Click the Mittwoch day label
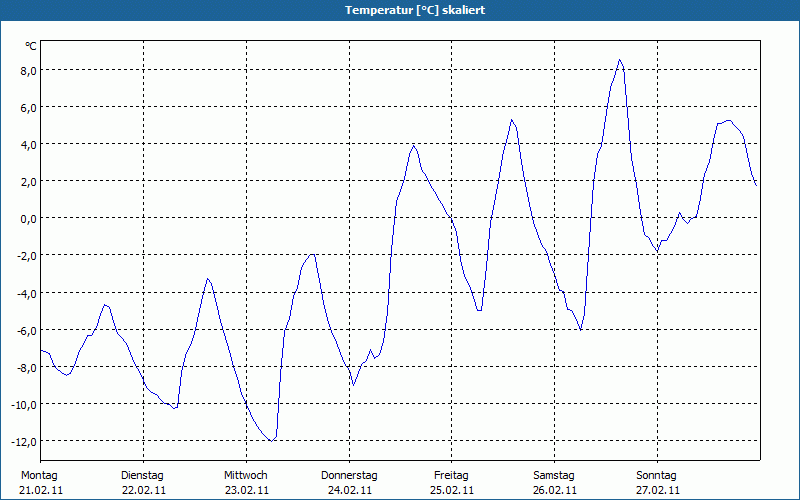Viewport: 800px width, 500px height. (246, 476)
